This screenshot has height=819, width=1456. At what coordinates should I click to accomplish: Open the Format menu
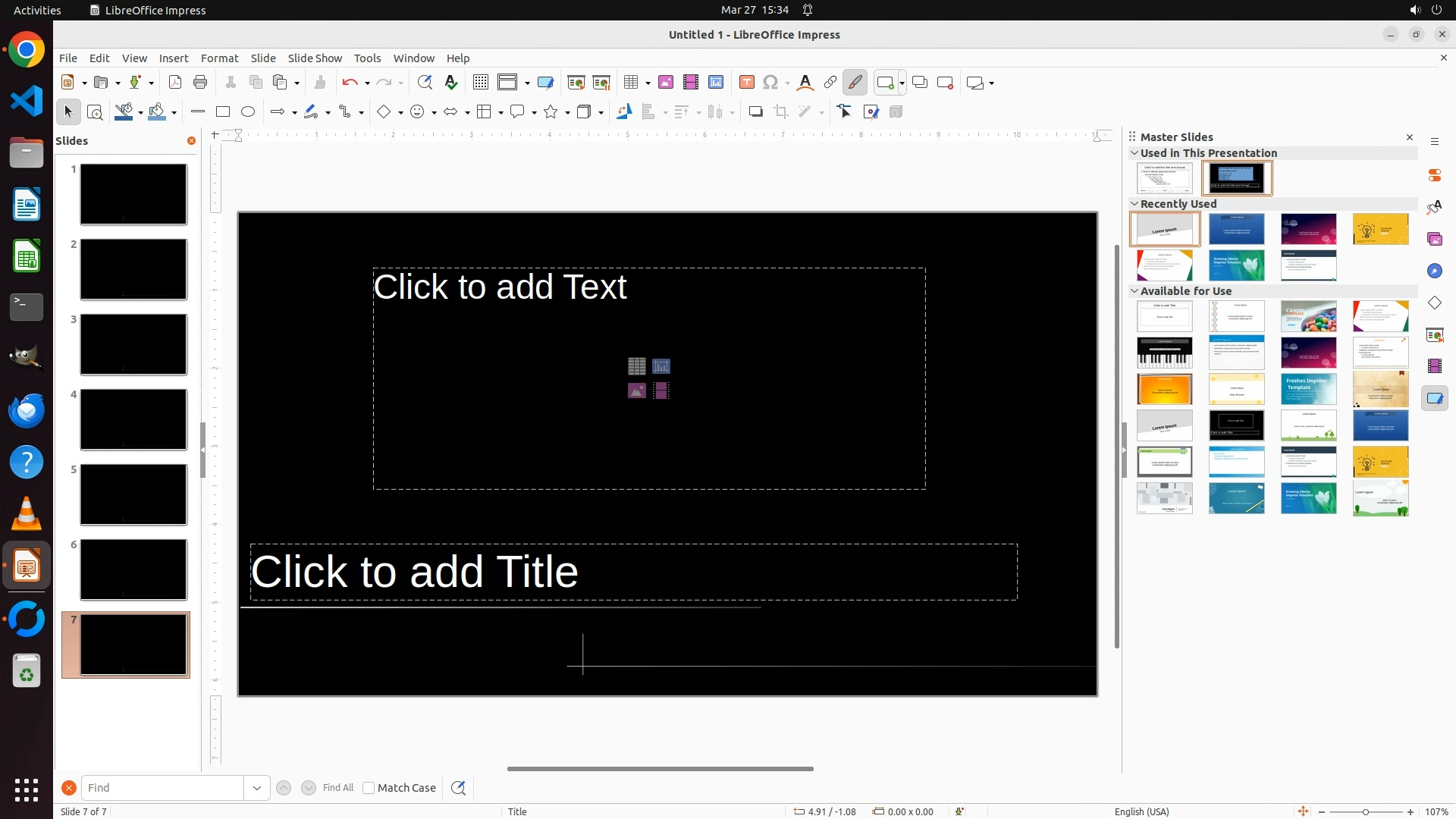tap(219, 58)
